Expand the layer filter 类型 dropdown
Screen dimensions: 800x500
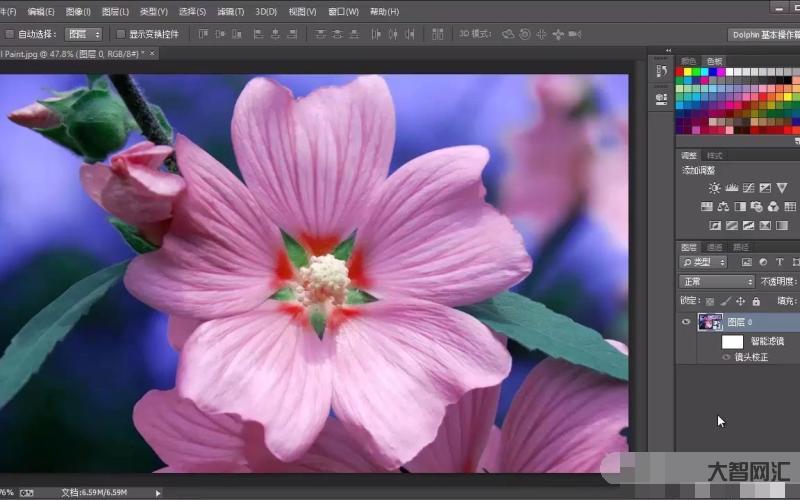703,262
